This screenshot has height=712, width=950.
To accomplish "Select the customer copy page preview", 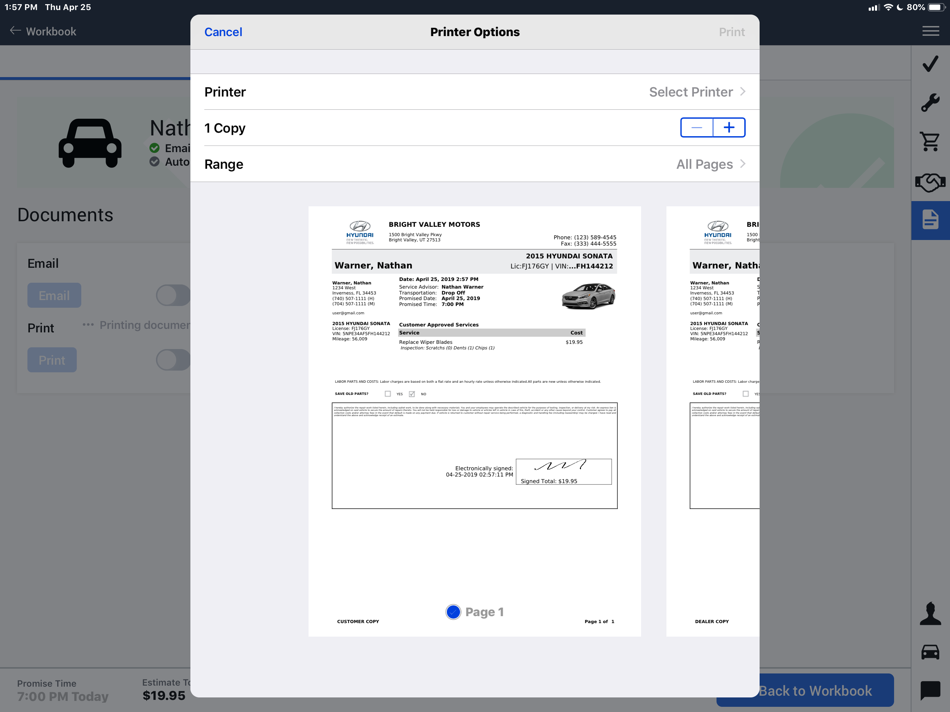I will [474, 421].
